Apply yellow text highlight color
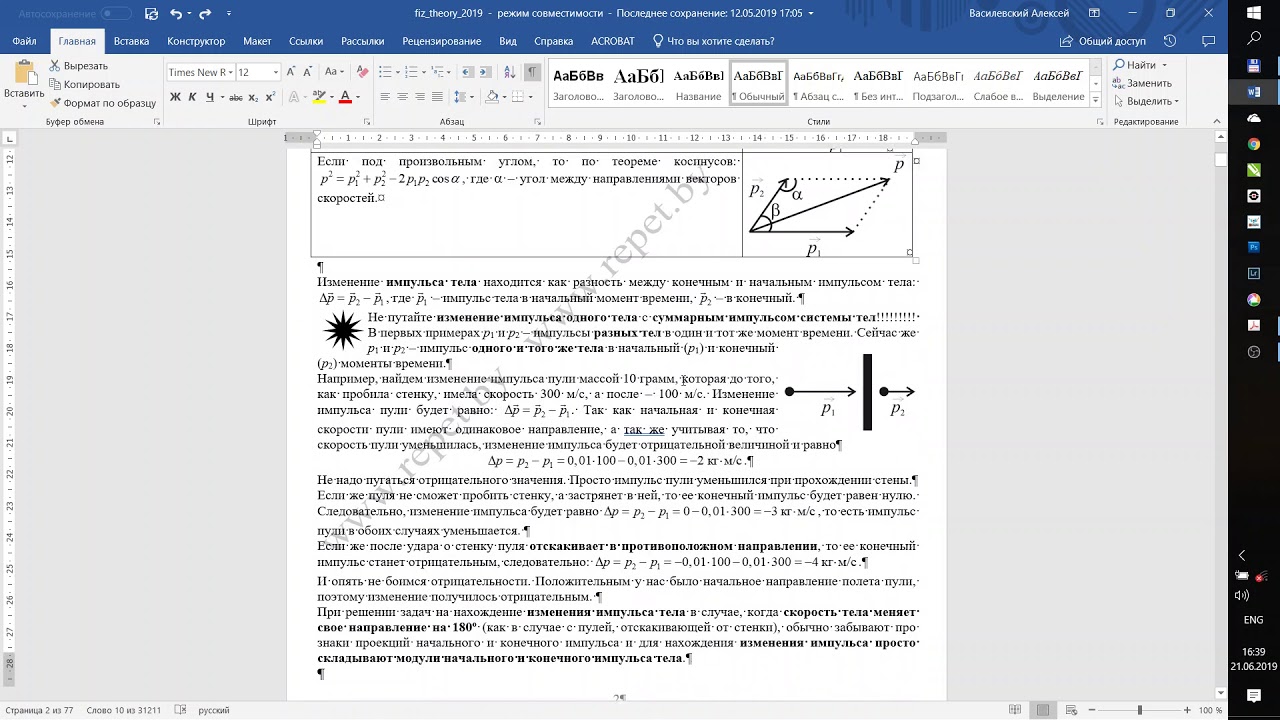Image resolution: width=1280 pixels, height=720 pixels. point(318,97)
